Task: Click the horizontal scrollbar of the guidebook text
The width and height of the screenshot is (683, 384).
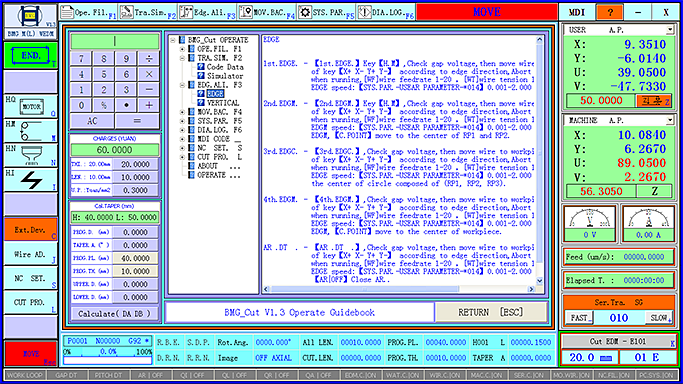Action: (x=398, y=289)
